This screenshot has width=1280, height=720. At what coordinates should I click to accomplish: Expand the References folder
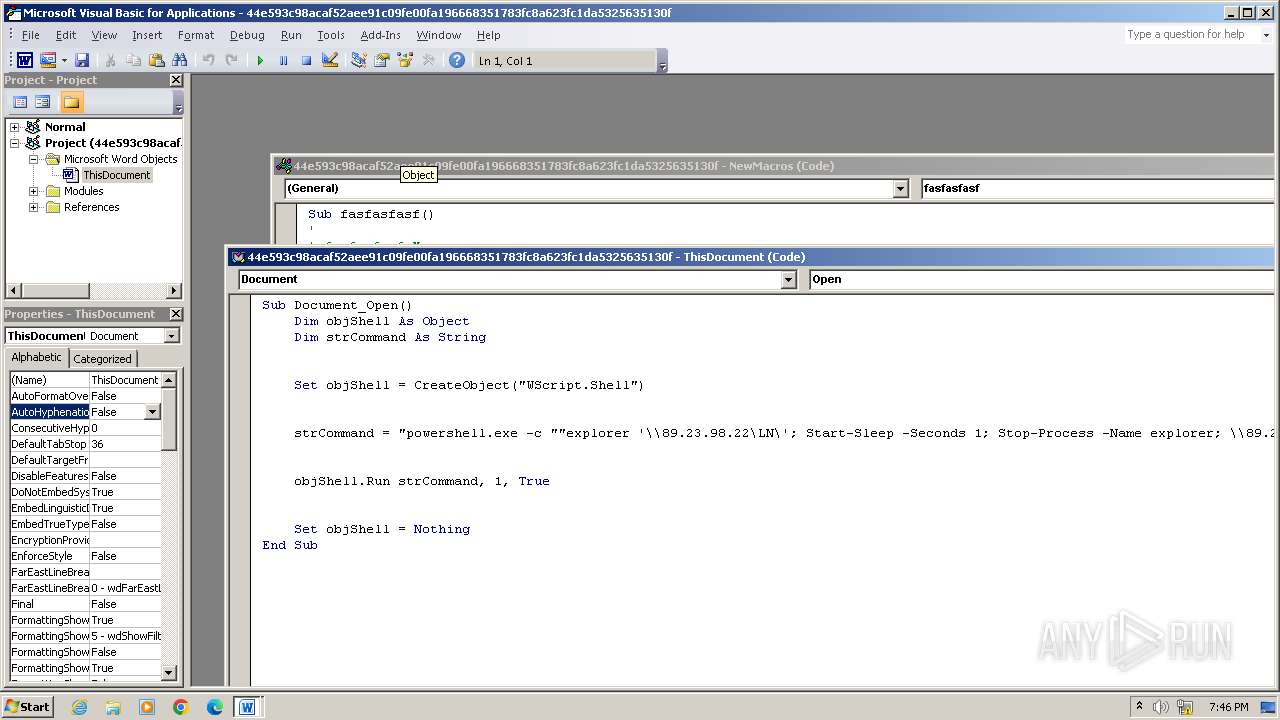[x=34, y=207]
